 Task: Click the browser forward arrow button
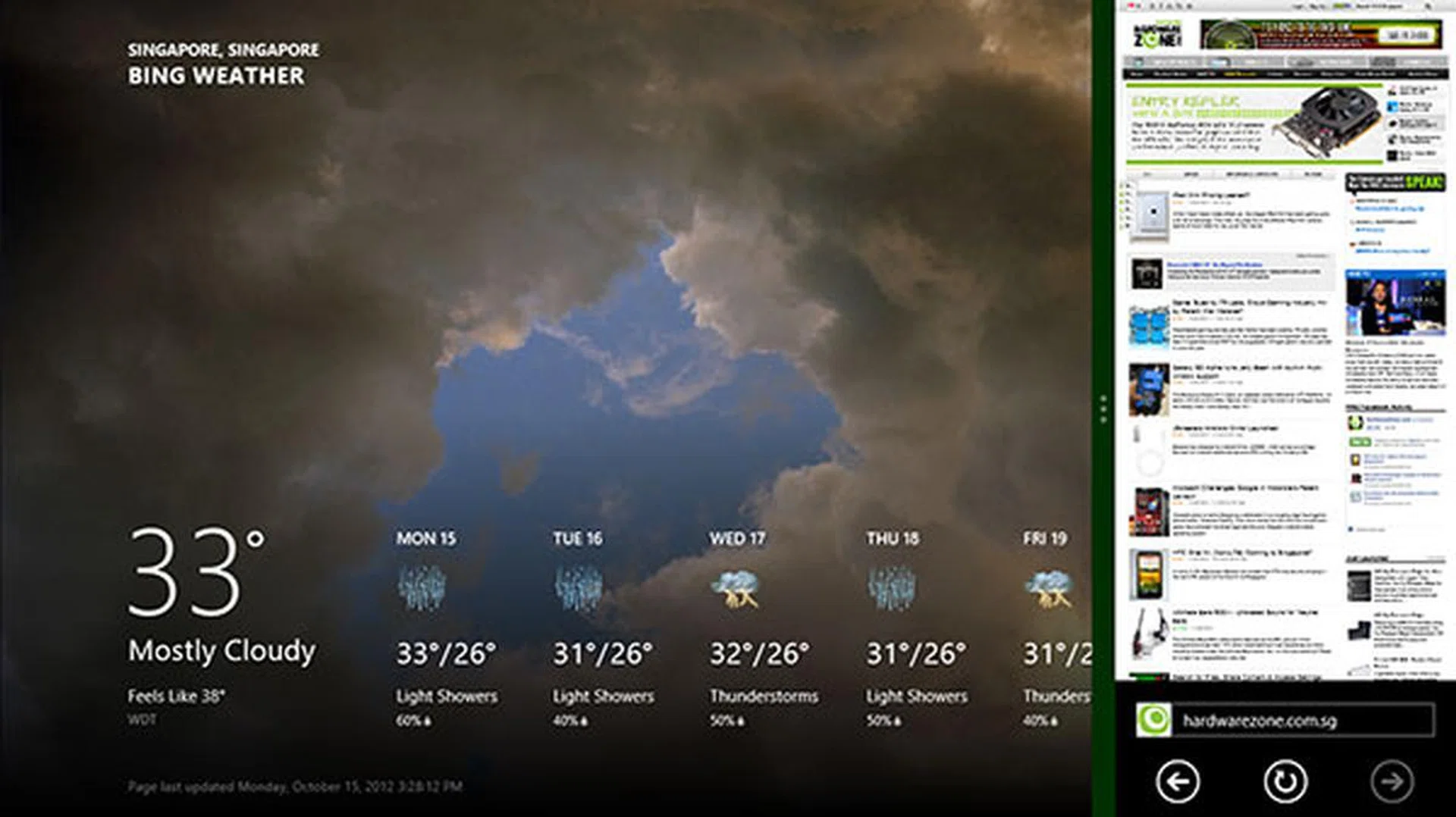point(1392,781)
